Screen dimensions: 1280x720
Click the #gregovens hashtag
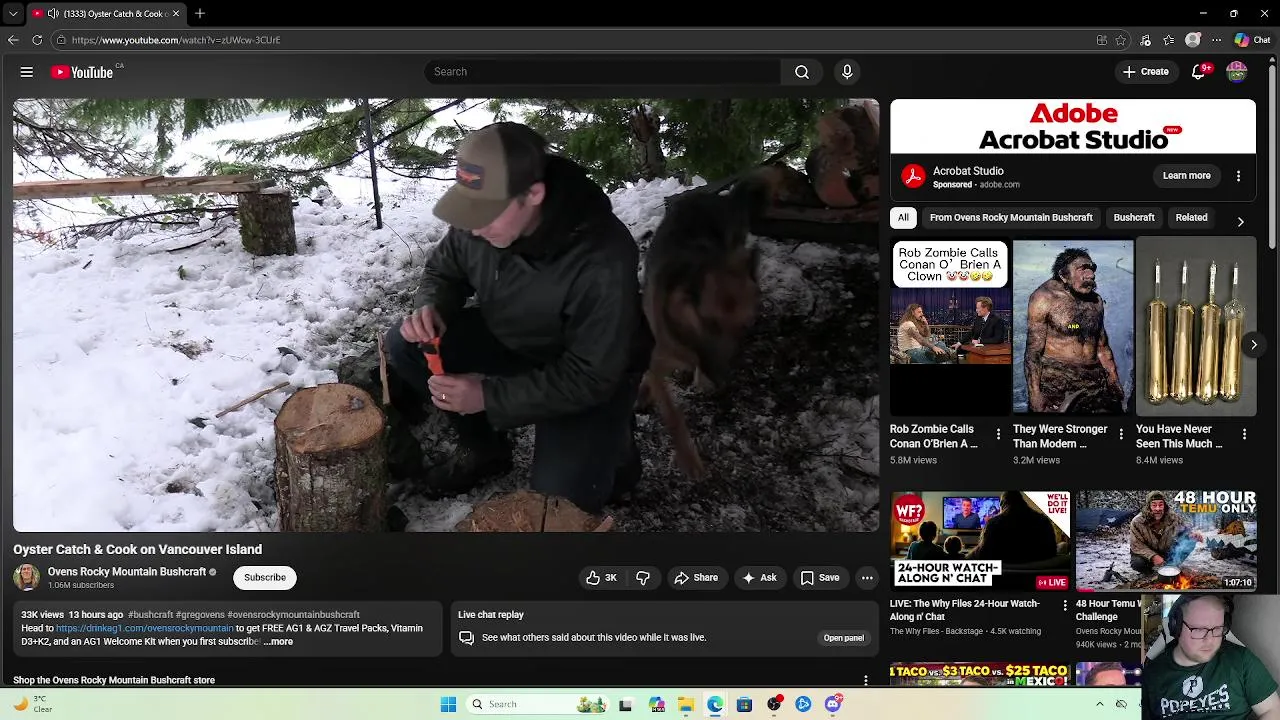199,615
